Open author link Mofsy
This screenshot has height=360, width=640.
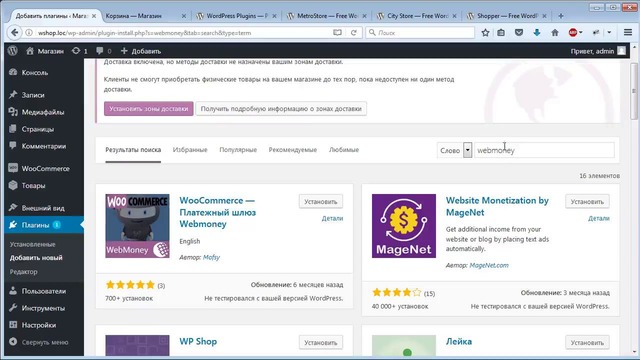pyautogui.click(x=211, y=257)
